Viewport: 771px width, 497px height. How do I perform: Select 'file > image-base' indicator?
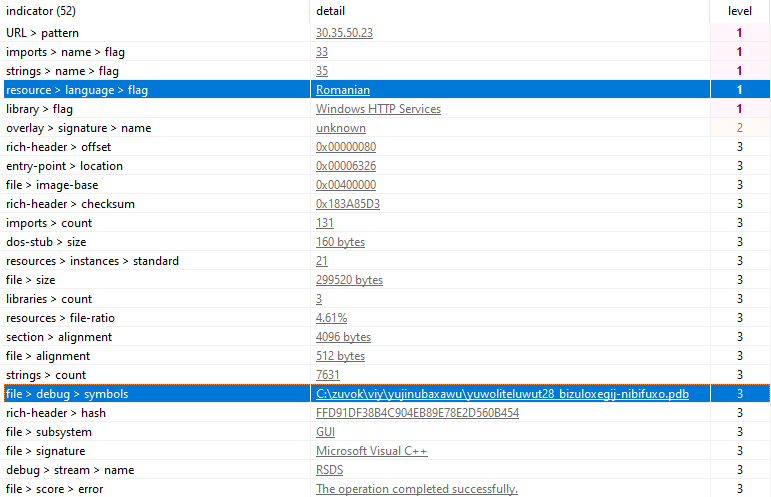52,185
